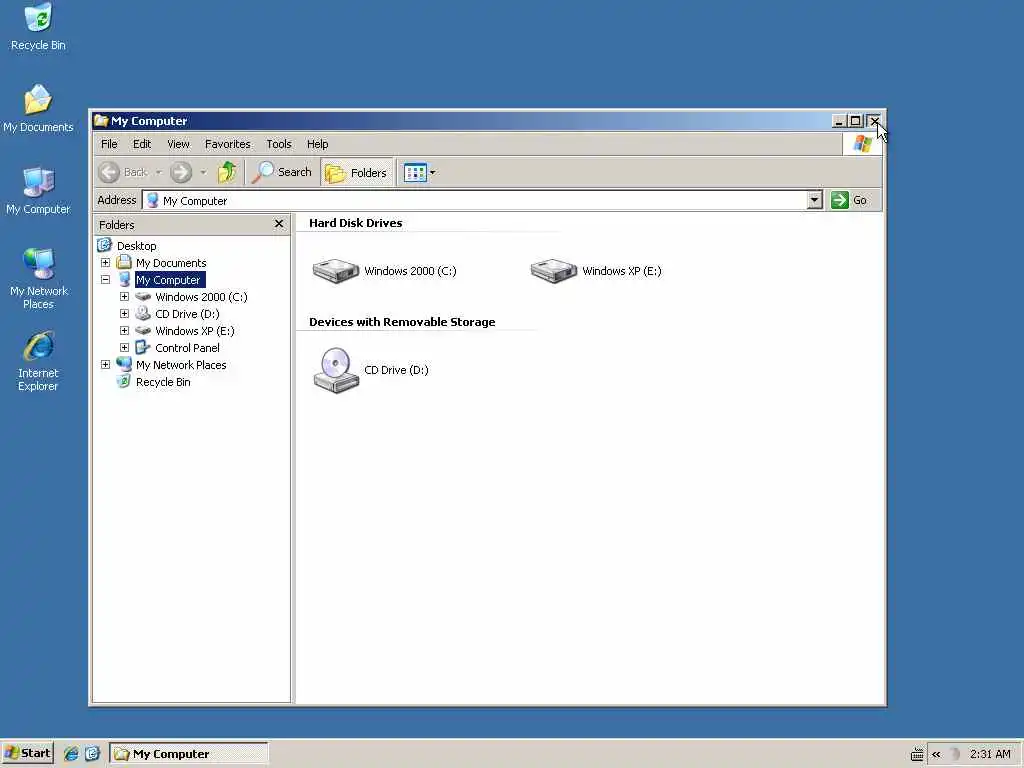Open the File menu
Screen dimensions: 1024x768
[109, 144]
